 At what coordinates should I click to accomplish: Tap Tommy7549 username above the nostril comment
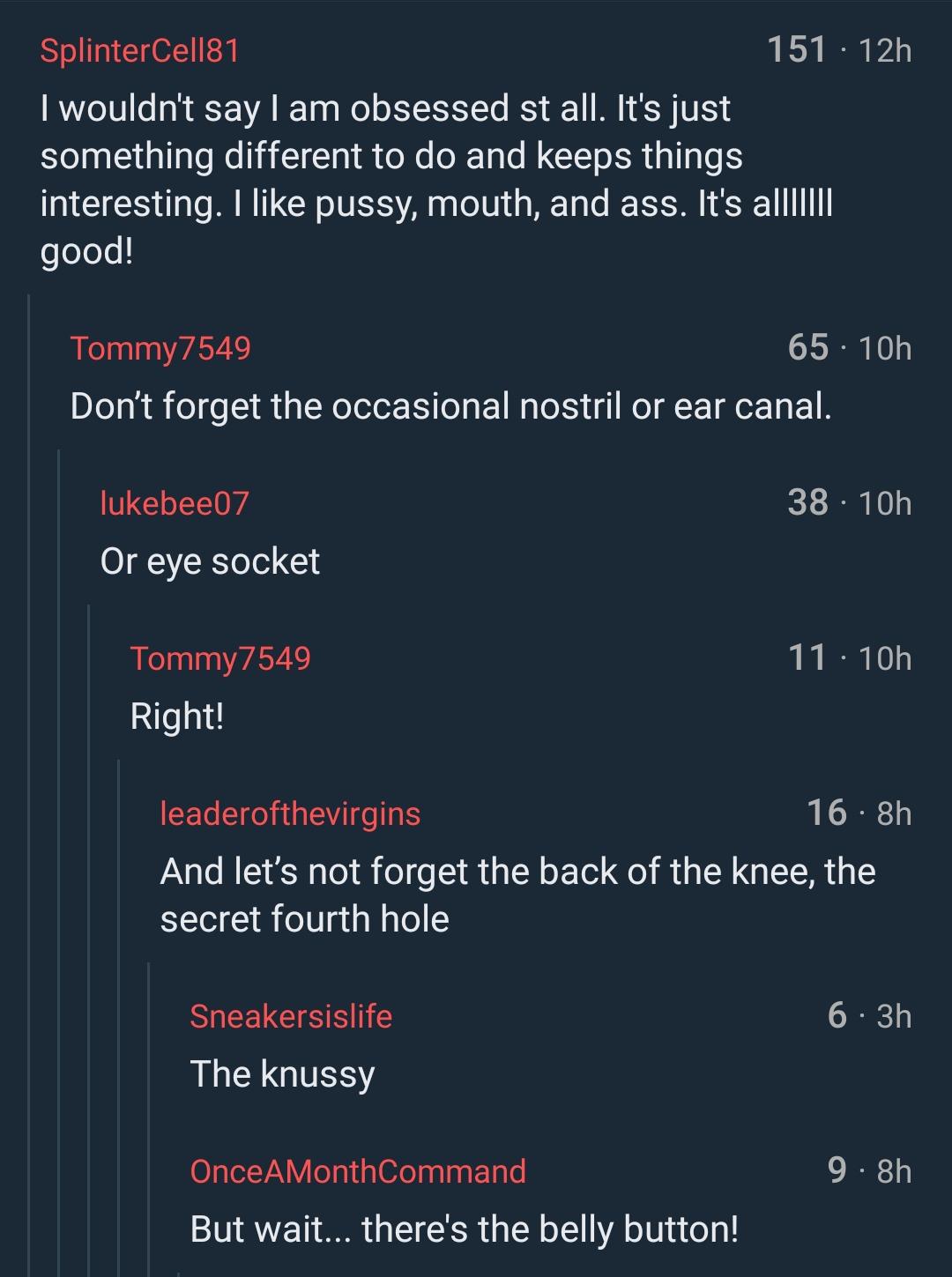pos(160,348)
